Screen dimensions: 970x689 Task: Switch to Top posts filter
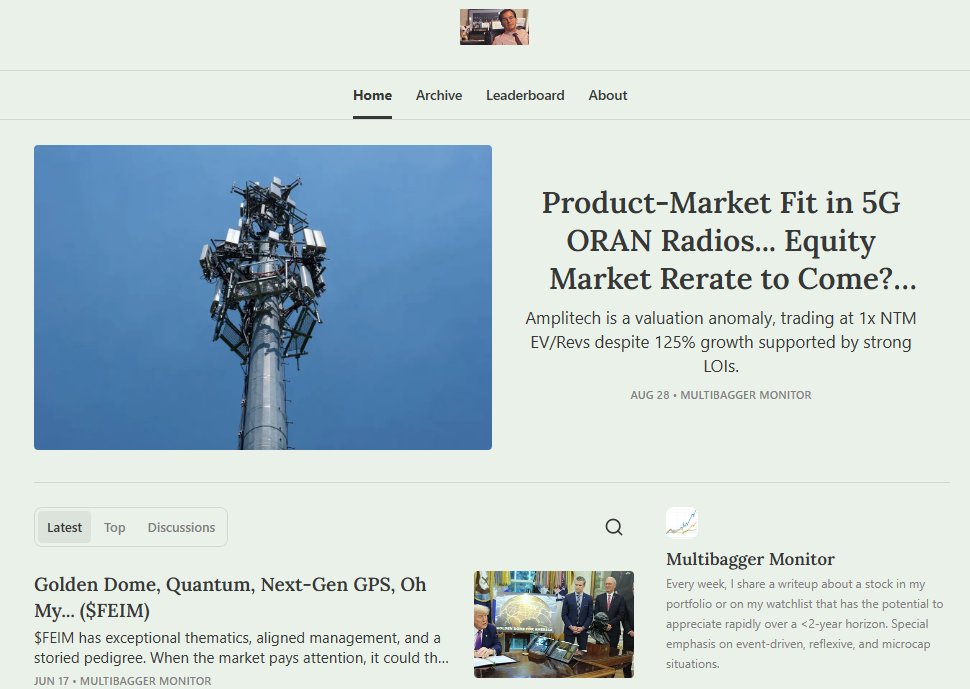coord(114,527)
